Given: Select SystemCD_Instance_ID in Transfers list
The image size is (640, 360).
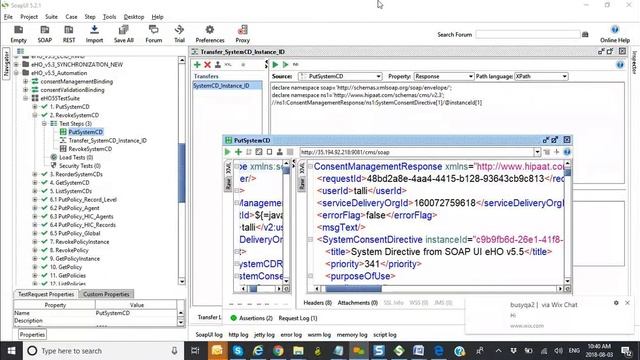Looking at the screenshot, I should (x=227, y=85).
